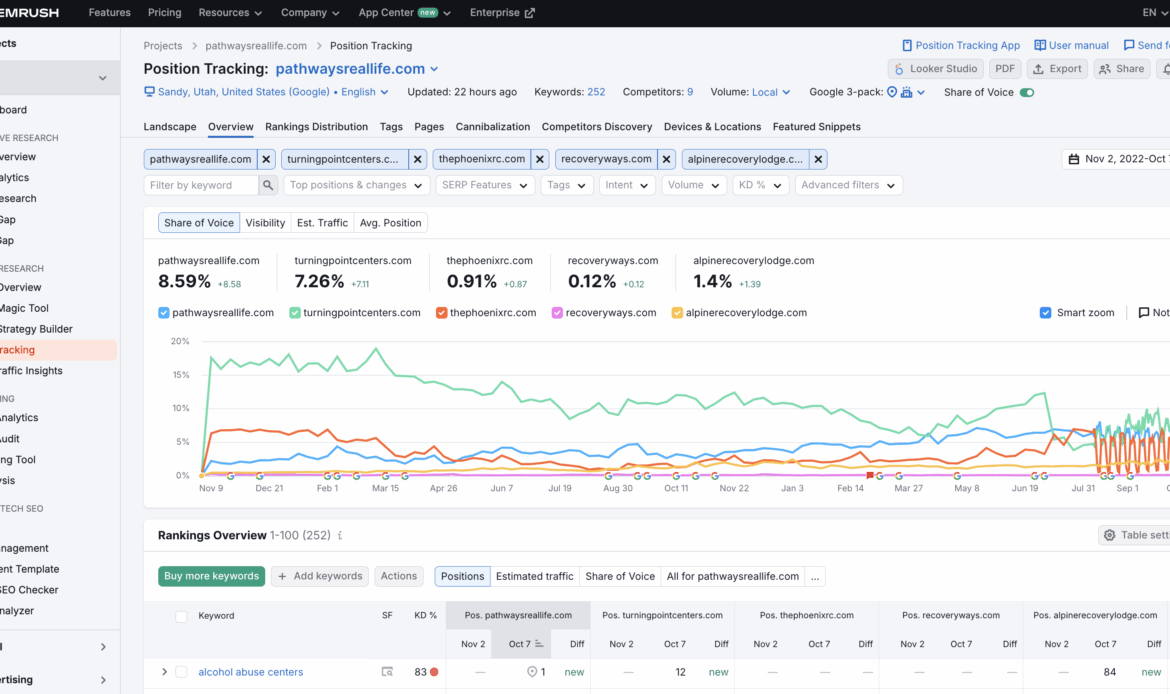Viewport: 1170px width, 694px height.
Task: Open the date range calendar picker
Action: tap(1074, 159)
